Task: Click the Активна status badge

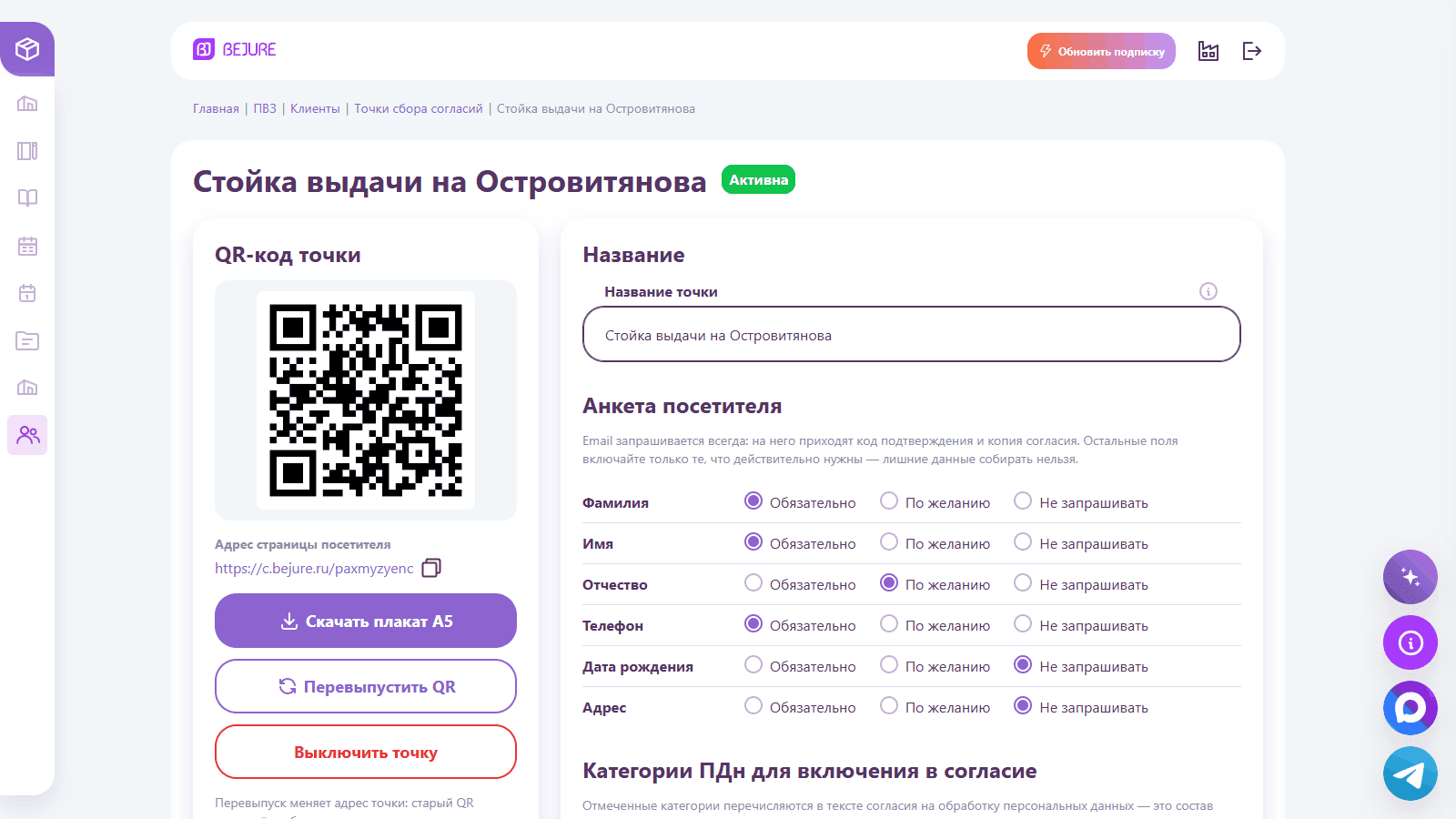Action: (758, 179)
